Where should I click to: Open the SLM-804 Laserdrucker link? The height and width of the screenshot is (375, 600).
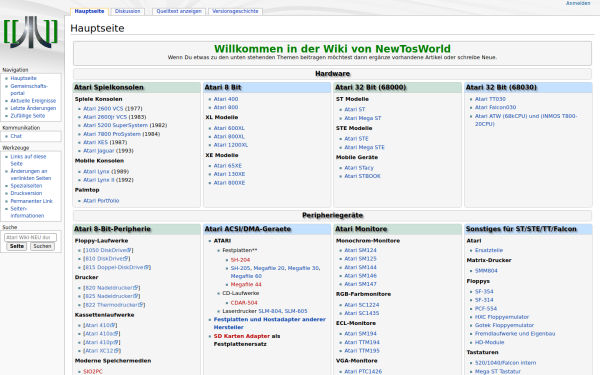click(x=270, y=311)
